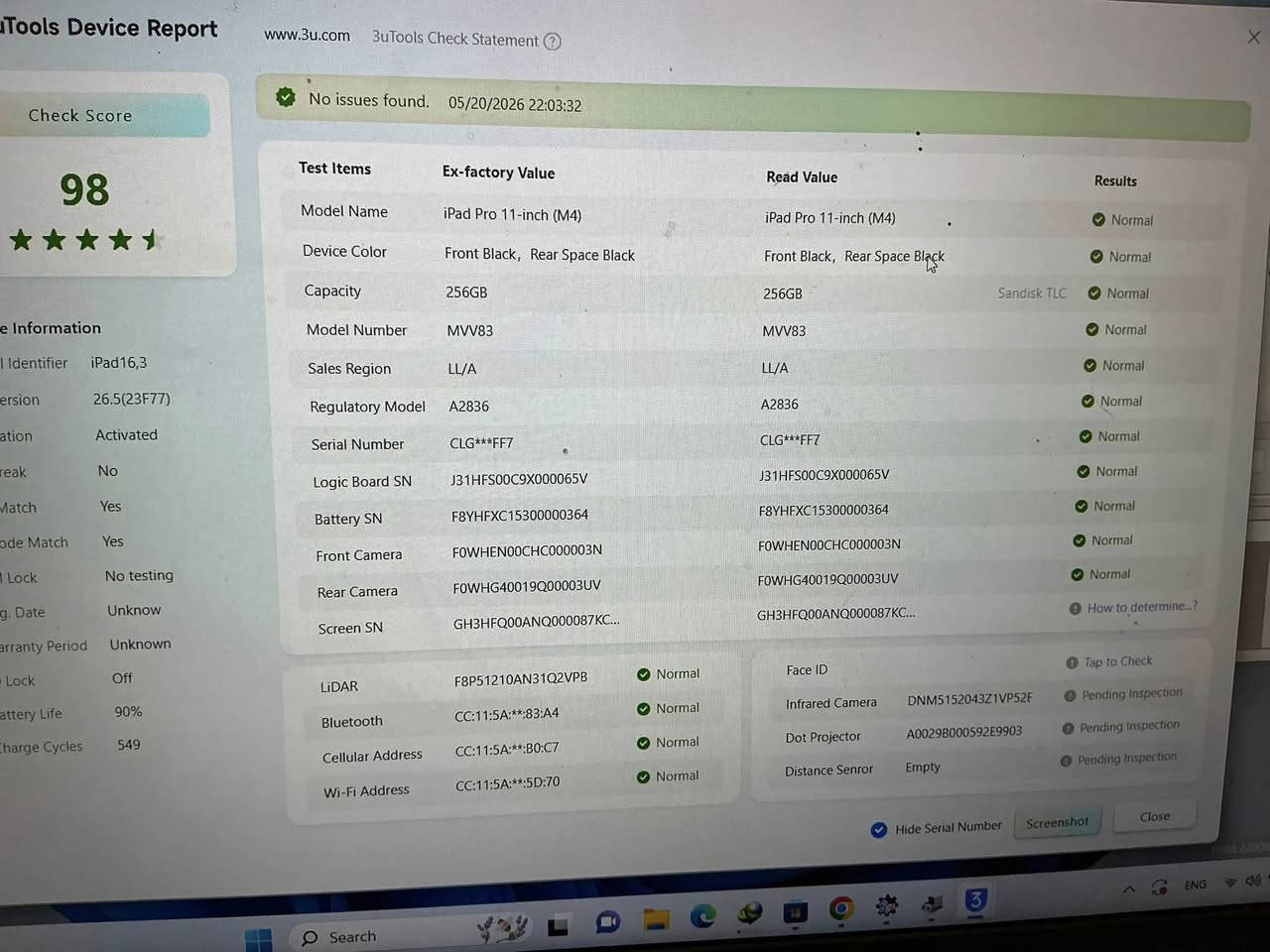Click the 3uTools Check Statement link
The image size is (1270, 952).
(455, 39)
